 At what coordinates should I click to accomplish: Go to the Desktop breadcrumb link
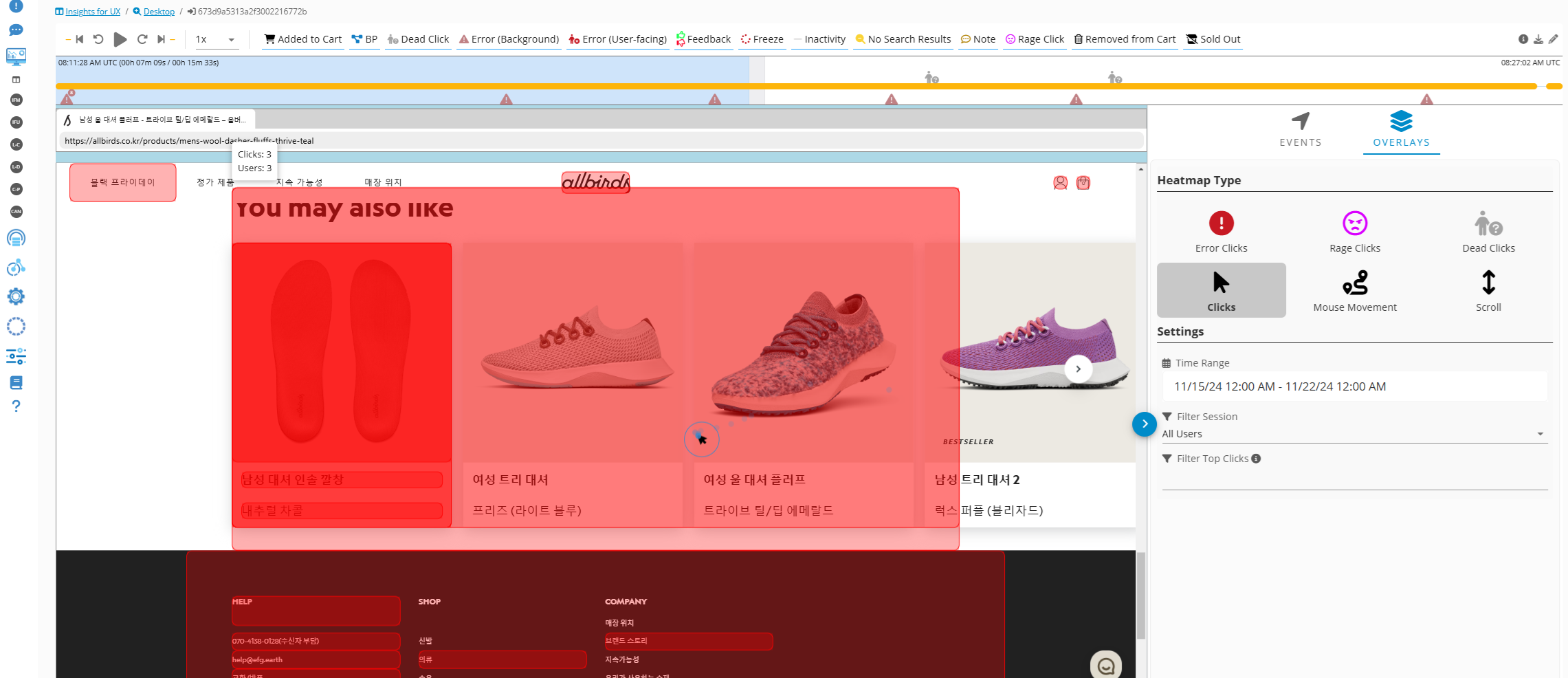tap(158, 12)
